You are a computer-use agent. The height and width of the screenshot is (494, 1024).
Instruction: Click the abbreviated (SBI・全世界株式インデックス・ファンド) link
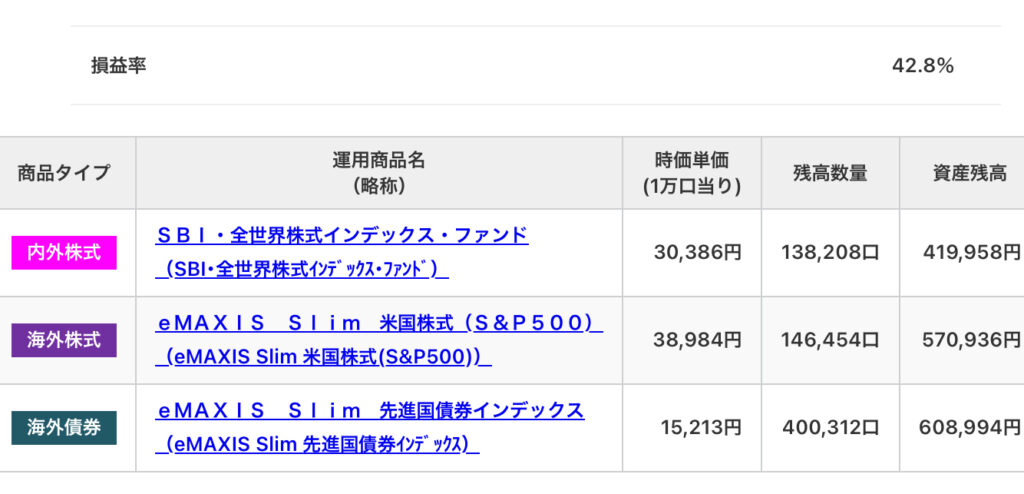pyautogui.click(x=302, y=270)
